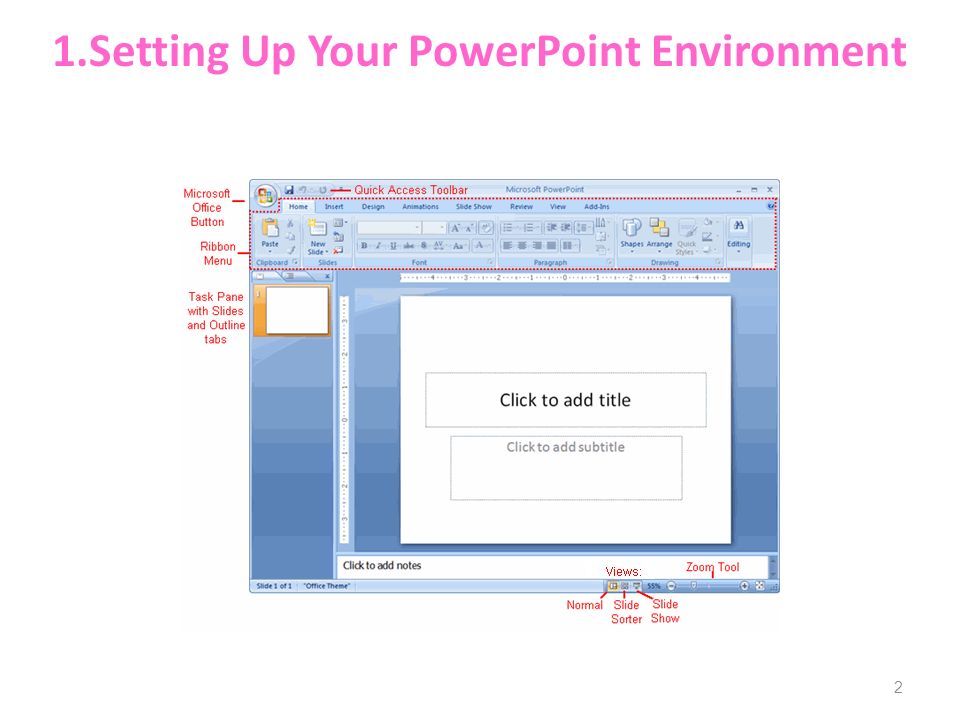Toggle Center text alignment

tap(522, 245)
